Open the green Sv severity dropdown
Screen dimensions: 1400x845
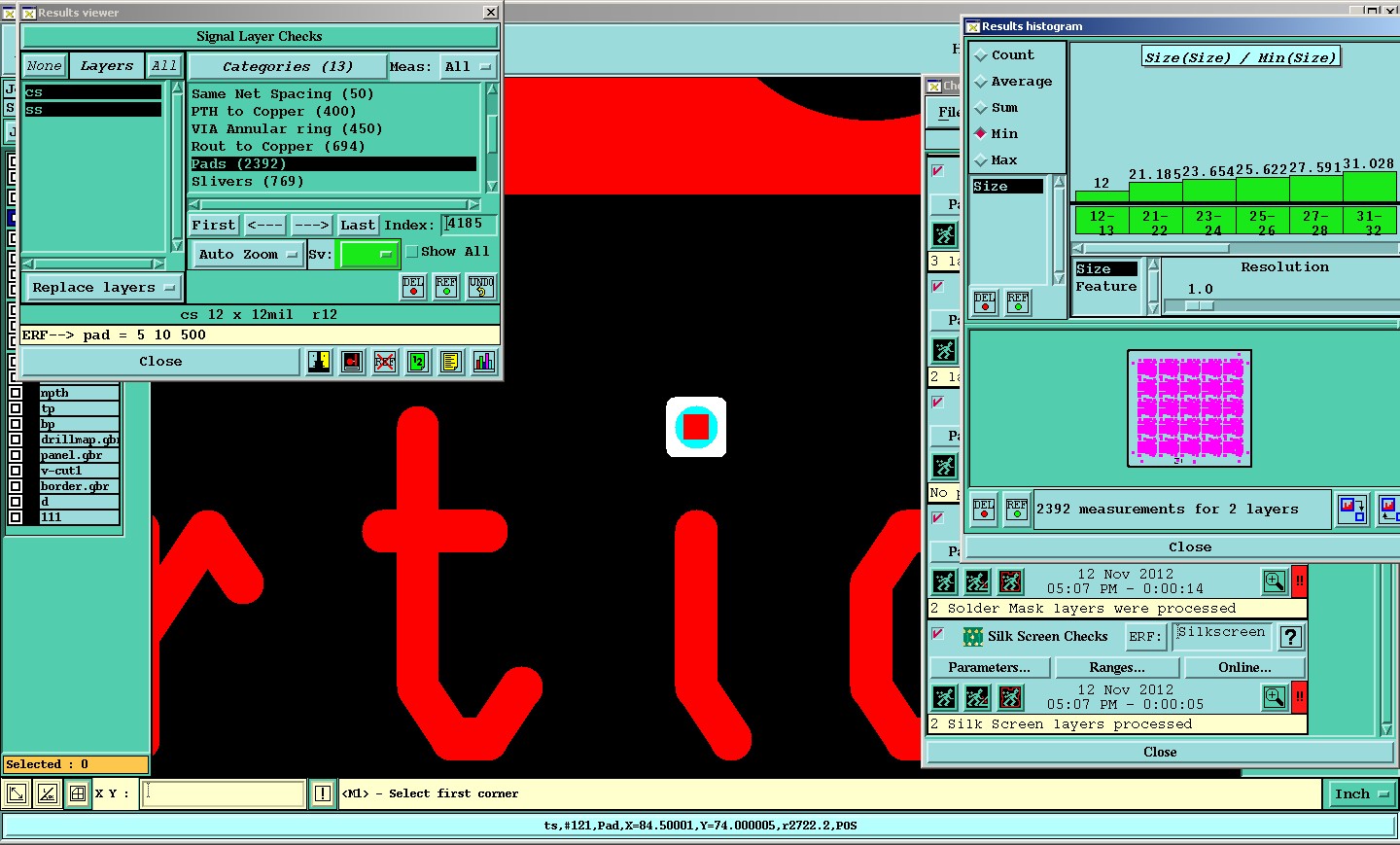point(368,254)
